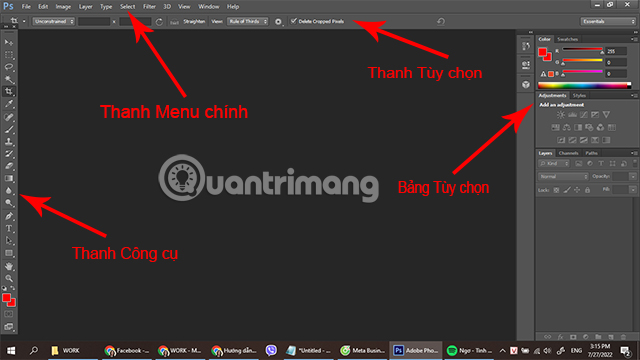This screenshot has height=360, width=640.
Task: Select the Hand tool
Action: pyautogui.click(x=9, y=266)
